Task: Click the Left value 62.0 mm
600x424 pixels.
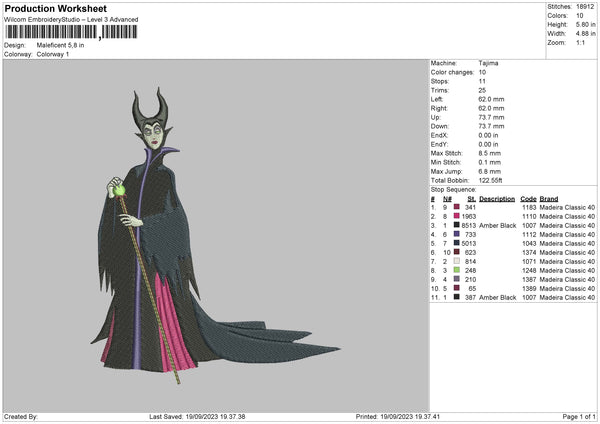Action: (491, 99)
